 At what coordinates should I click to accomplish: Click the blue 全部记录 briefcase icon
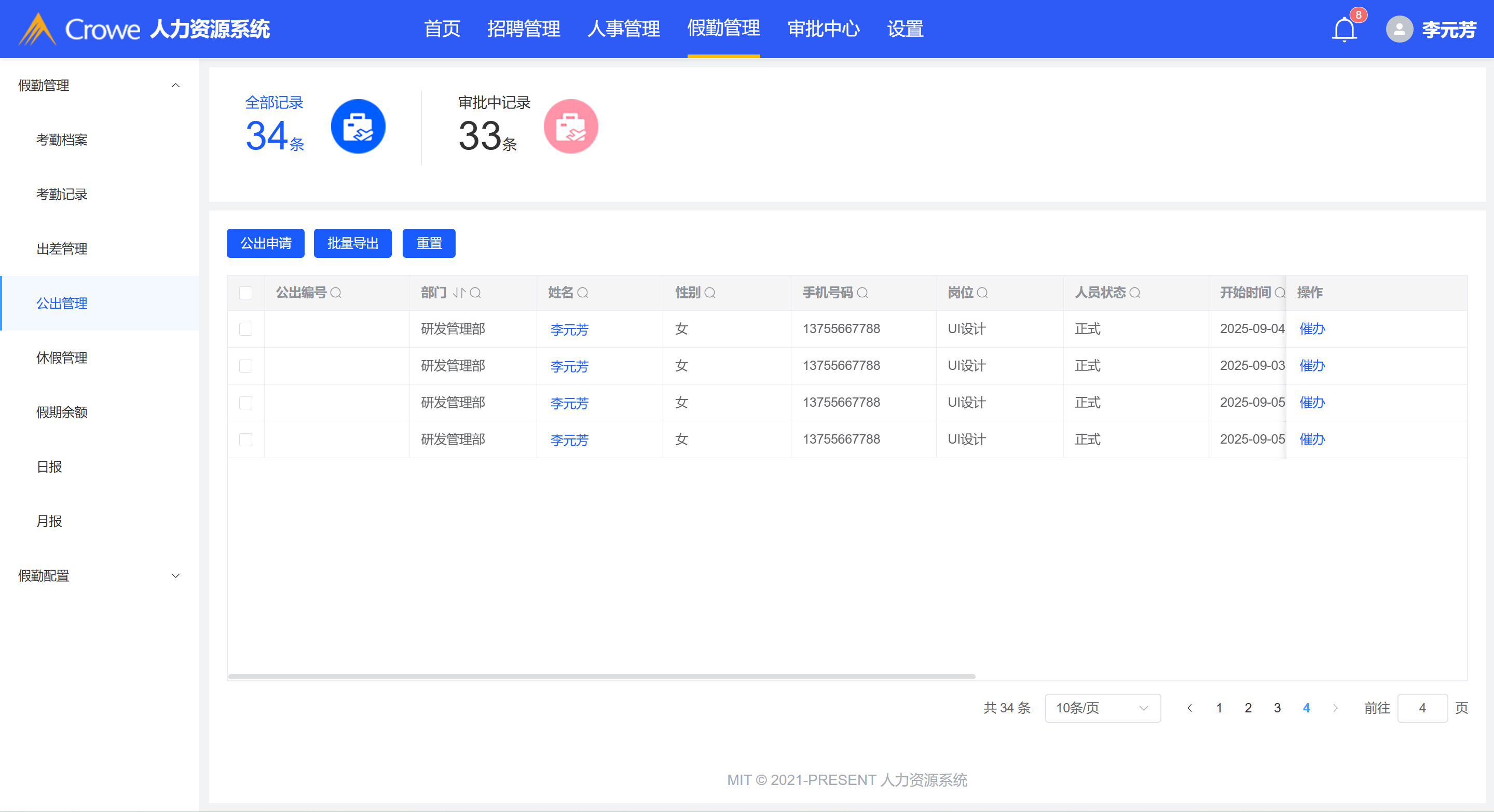coord(358,127)
